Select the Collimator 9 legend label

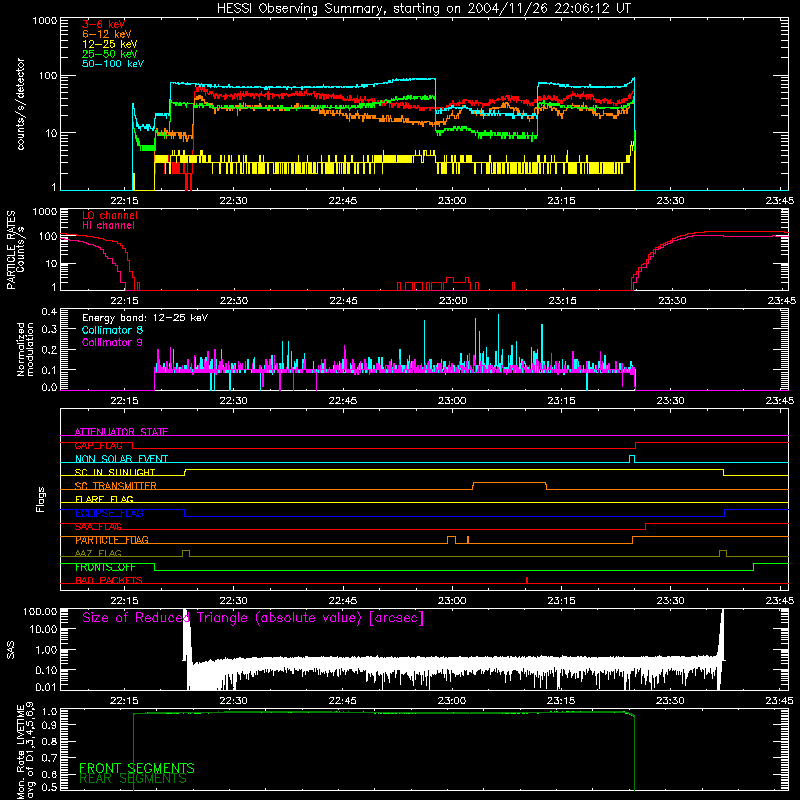(112, 342)
